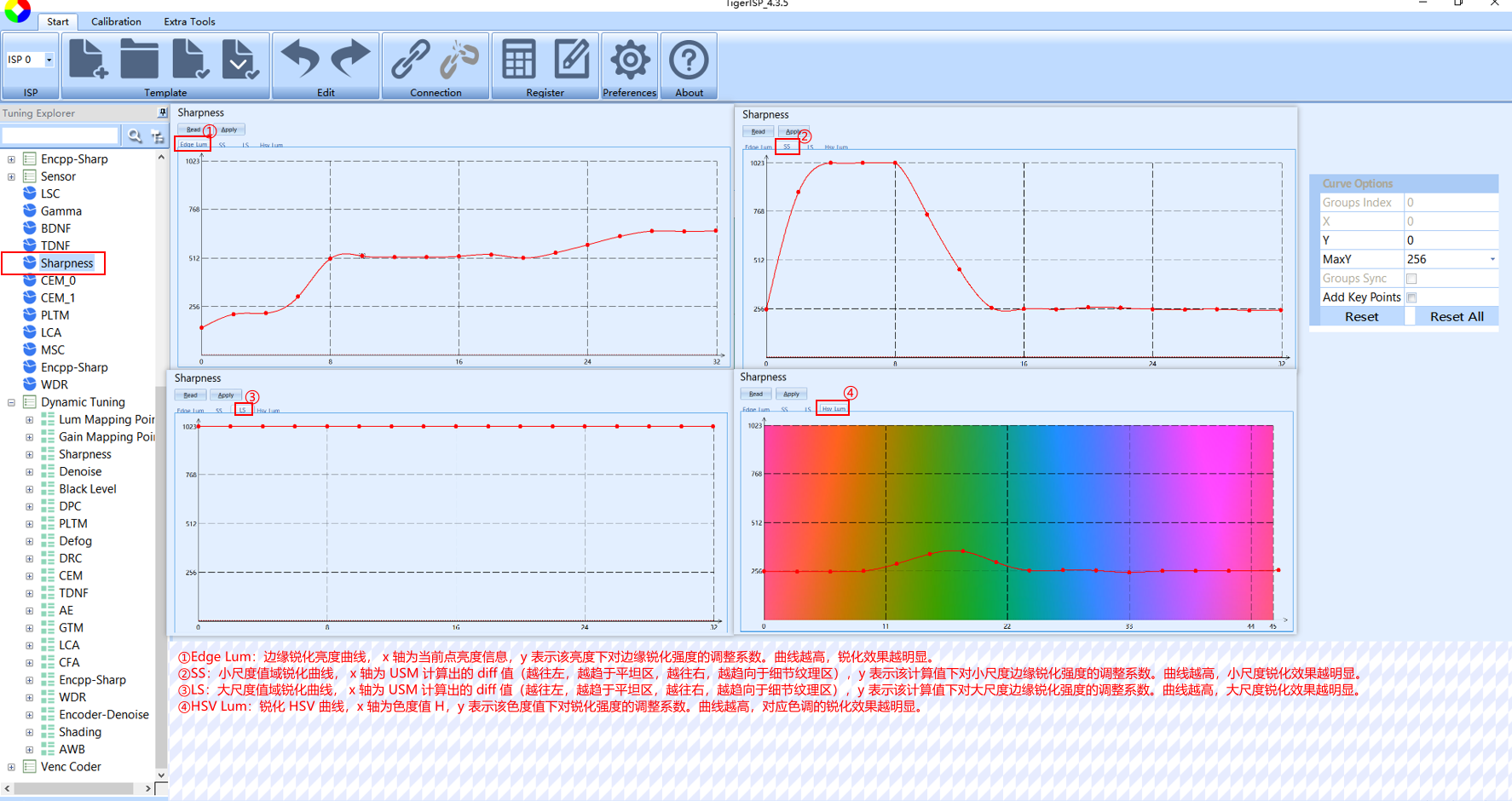Enable the Add Key Points checkbox
The width and height of the screenshot is (1512, 801).
(1411, 297)
